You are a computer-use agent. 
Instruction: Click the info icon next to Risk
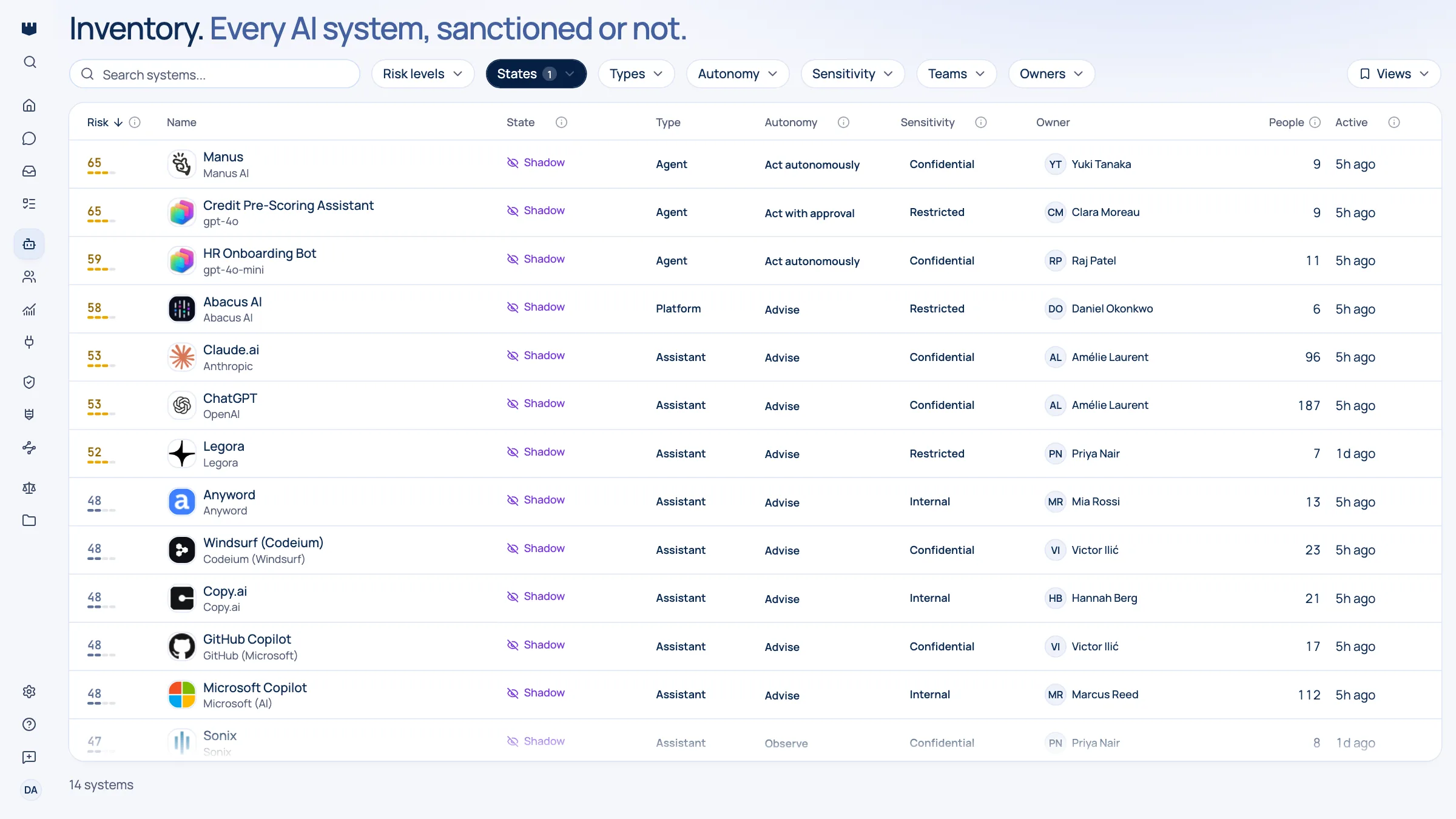pos(135,123)
